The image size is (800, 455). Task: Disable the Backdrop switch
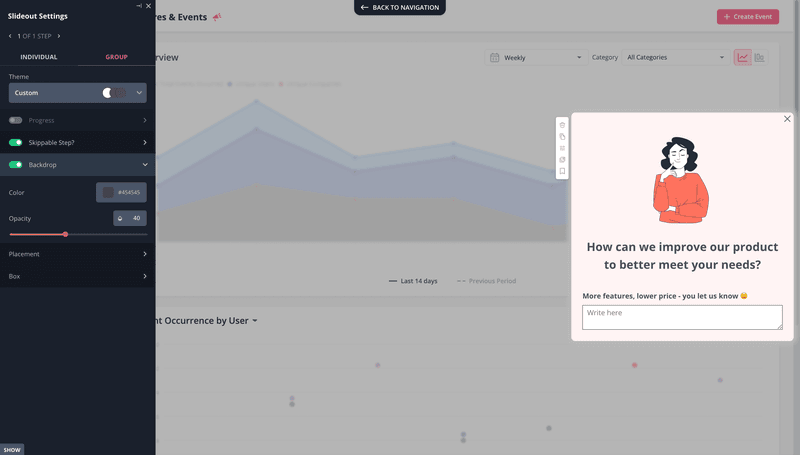[15, 165]
